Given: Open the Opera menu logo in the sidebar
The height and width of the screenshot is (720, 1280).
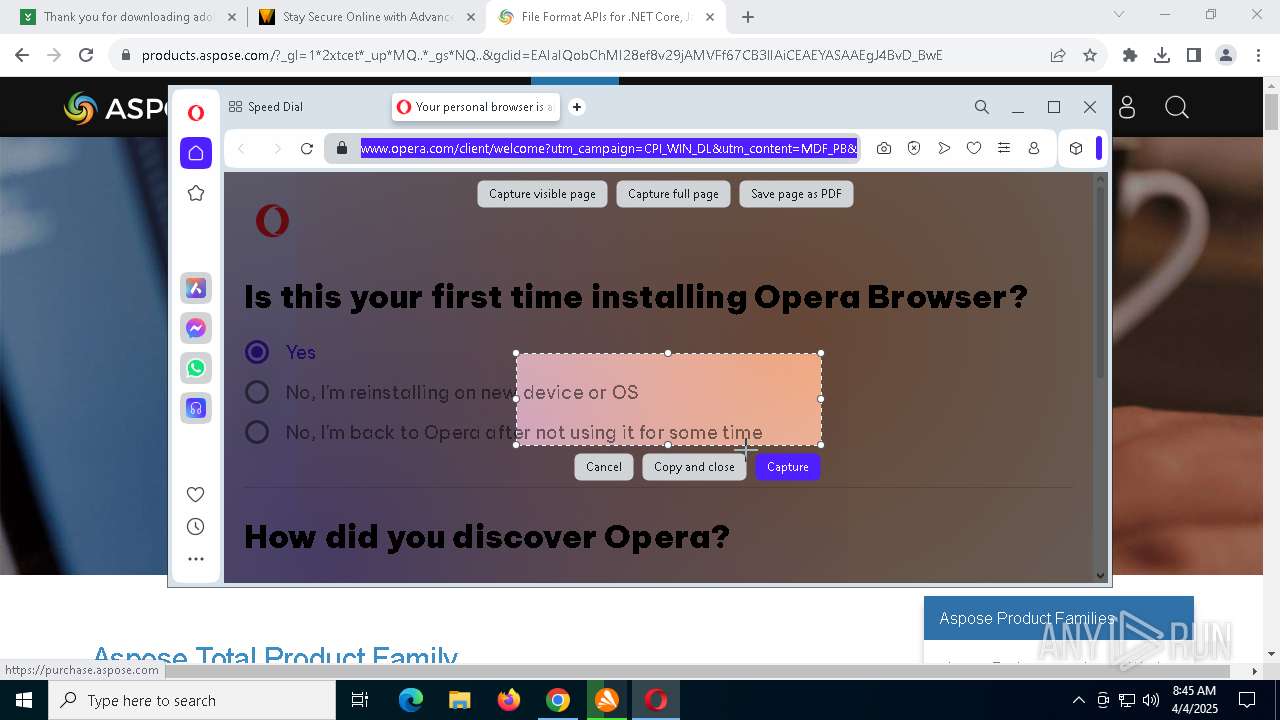Looking at the screenshot, I should point(196,113).
